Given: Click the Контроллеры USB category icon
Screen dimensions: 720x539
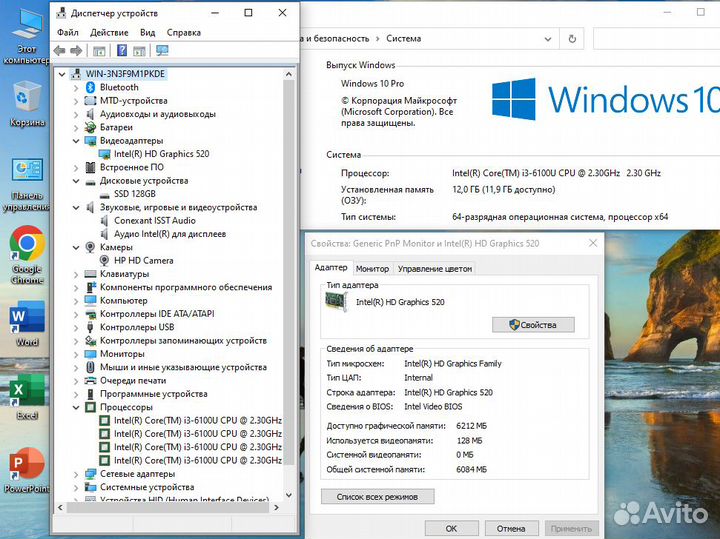Looking at the screenshot, I should pyautogui.click(x=90, y=327).
